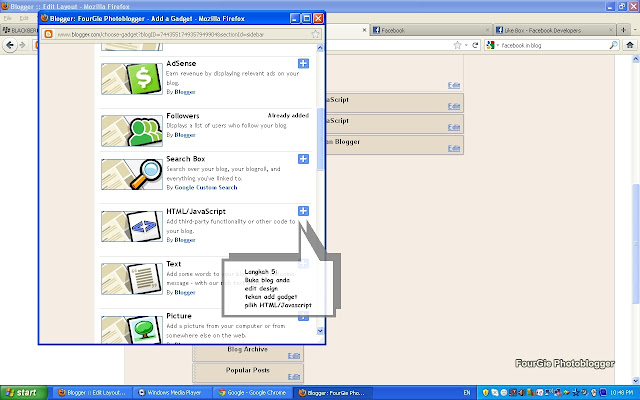640x400 pixels.
Task: Open the Google Custom Search author link
Action: pos(206,187)
